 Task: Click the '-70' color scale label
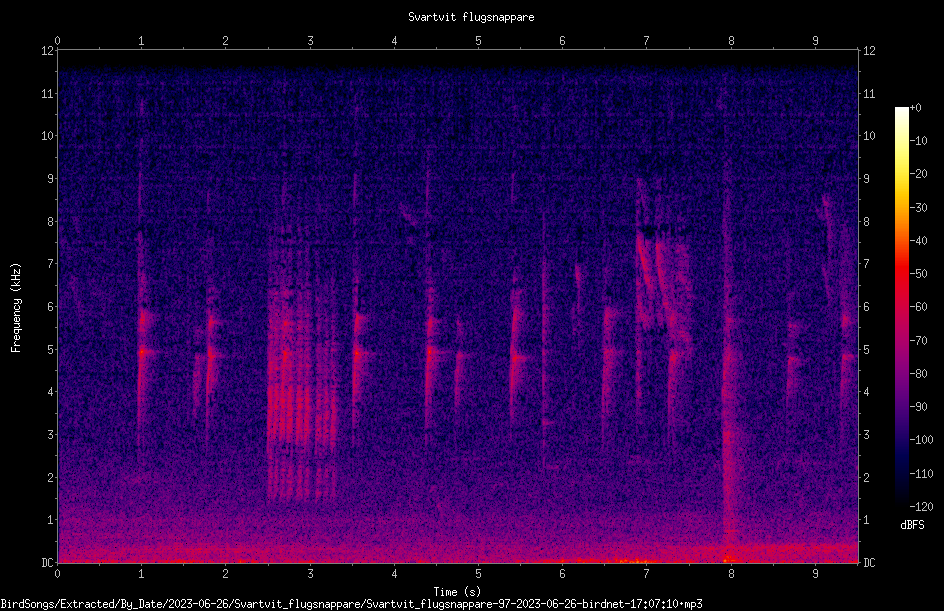[919, 341]
